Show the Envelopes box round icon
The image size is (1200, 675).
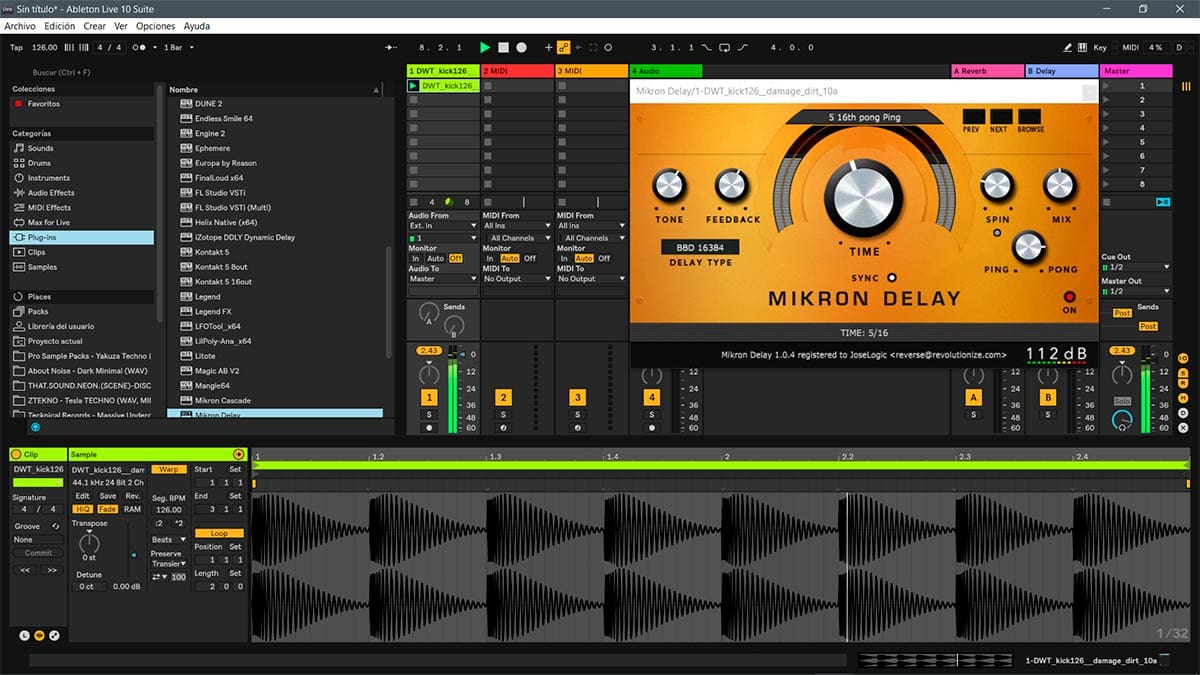[54, 635]
